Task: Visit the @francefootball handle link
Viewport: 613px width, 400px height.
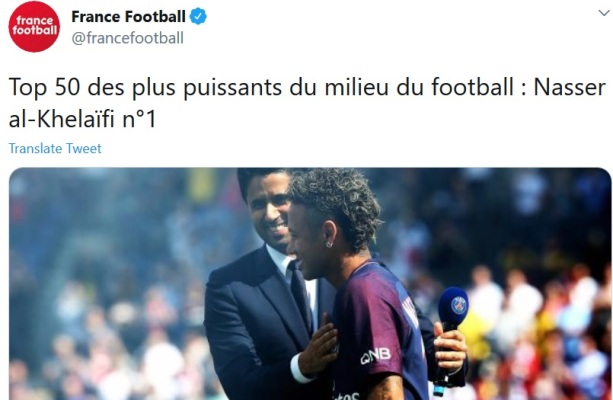Action: tap(127, 38)
